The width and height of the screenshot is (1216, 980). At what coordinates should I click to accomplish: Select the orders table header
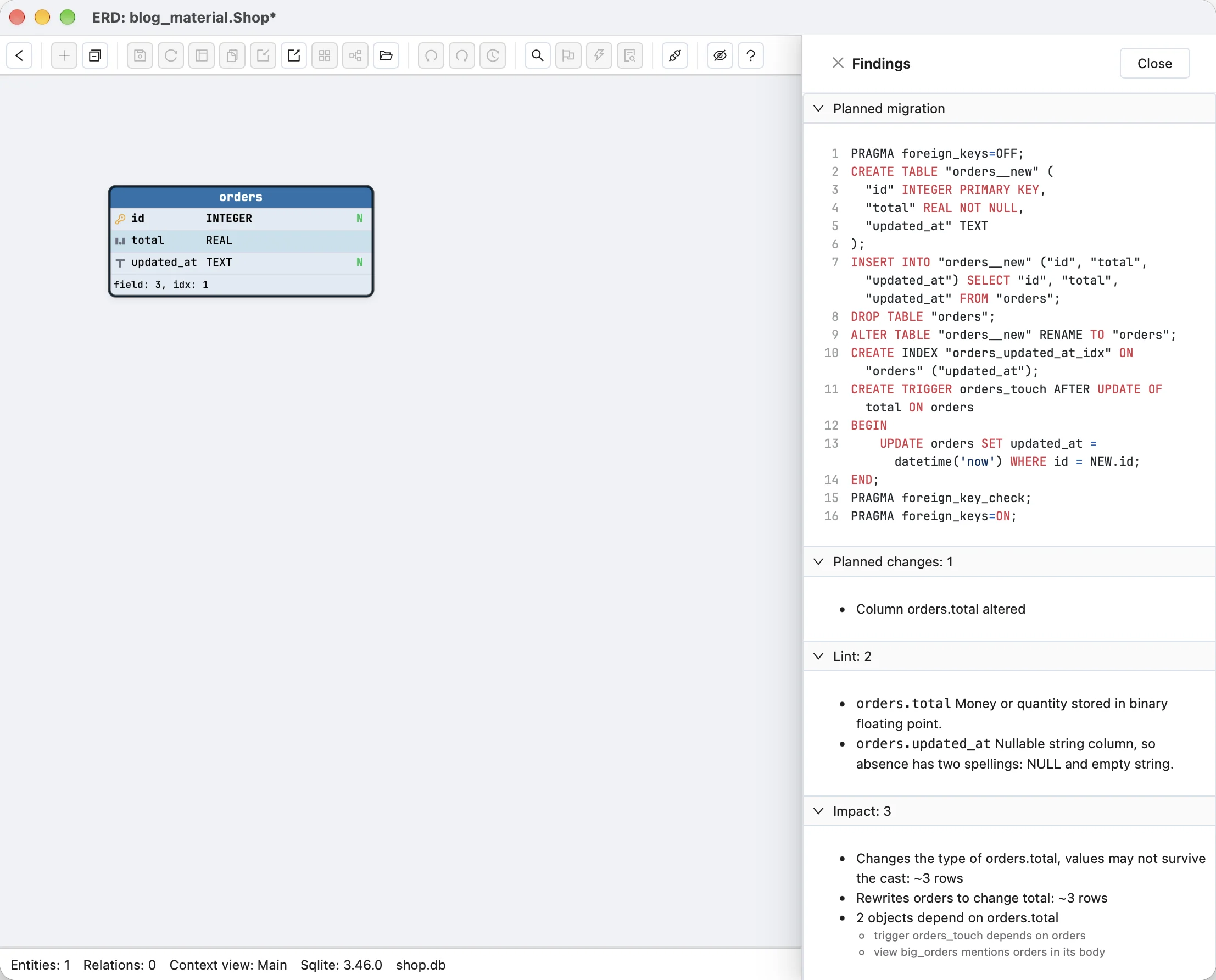pos(241,197)
